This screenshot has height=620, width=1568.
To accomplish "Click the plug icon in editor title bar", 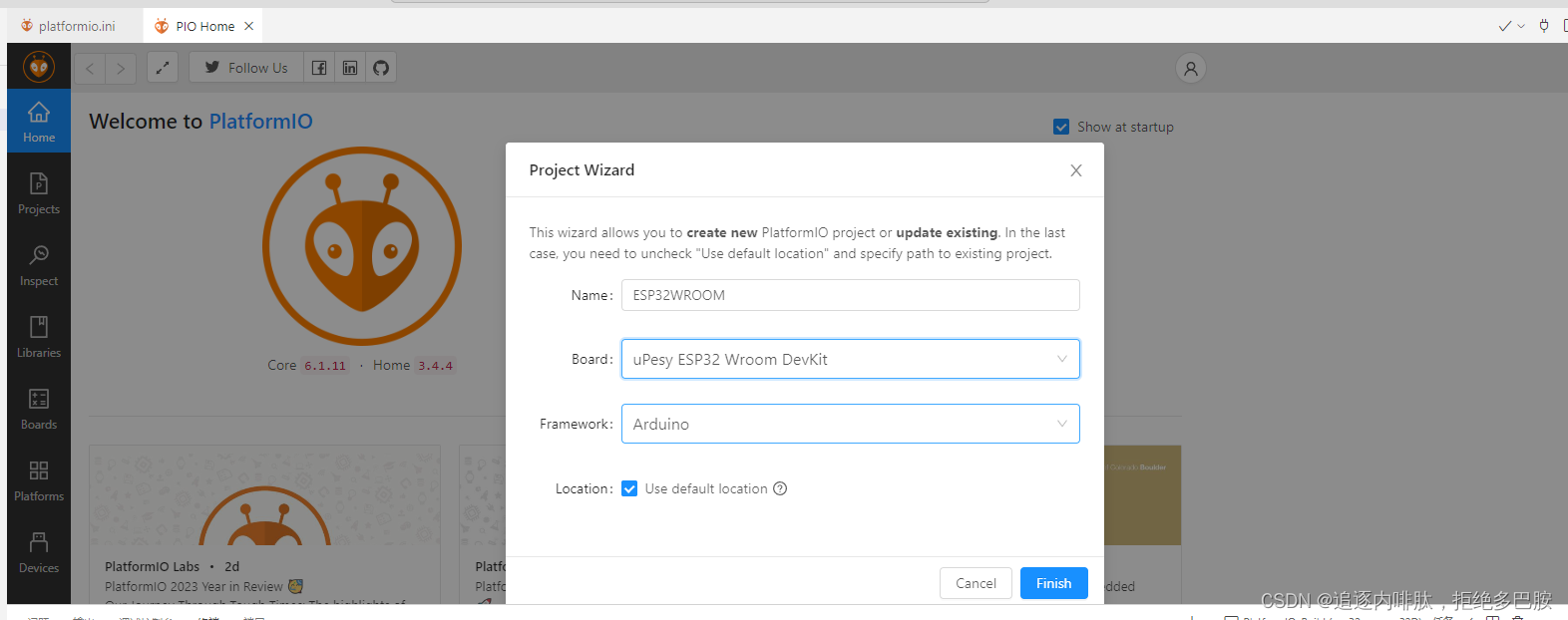I will pos(1544,26).
